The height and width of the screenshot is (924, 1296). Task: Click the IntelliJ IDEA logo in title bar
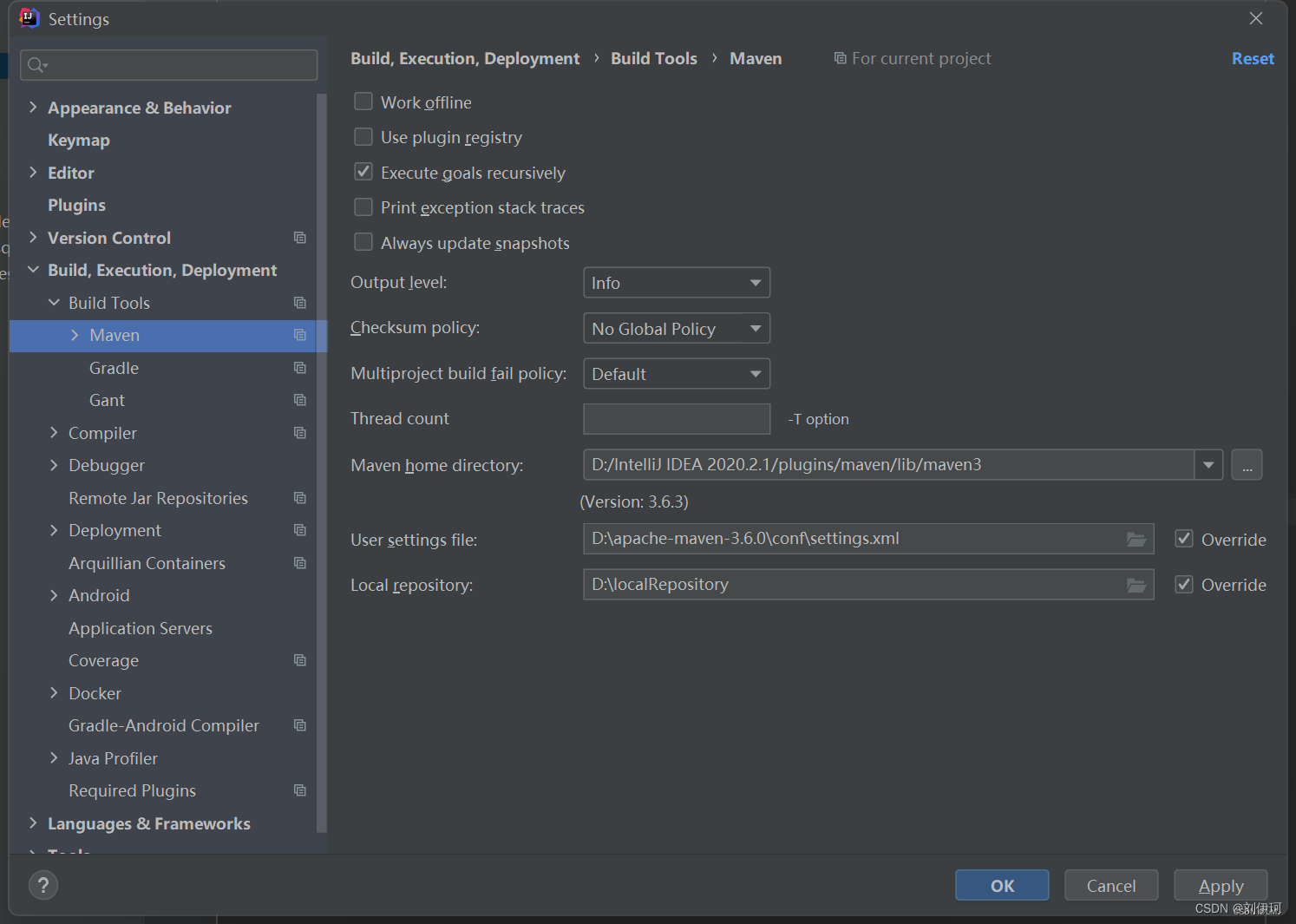[x=29, y=18]
